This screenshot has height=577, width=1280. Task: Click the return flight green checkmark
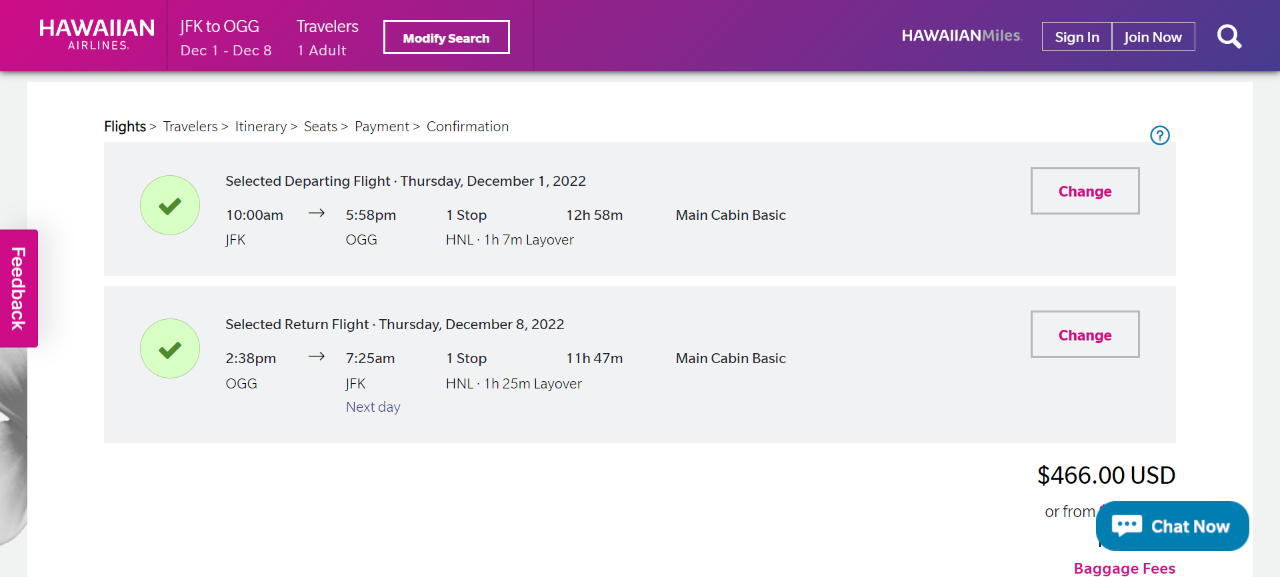tap(170, 349)
